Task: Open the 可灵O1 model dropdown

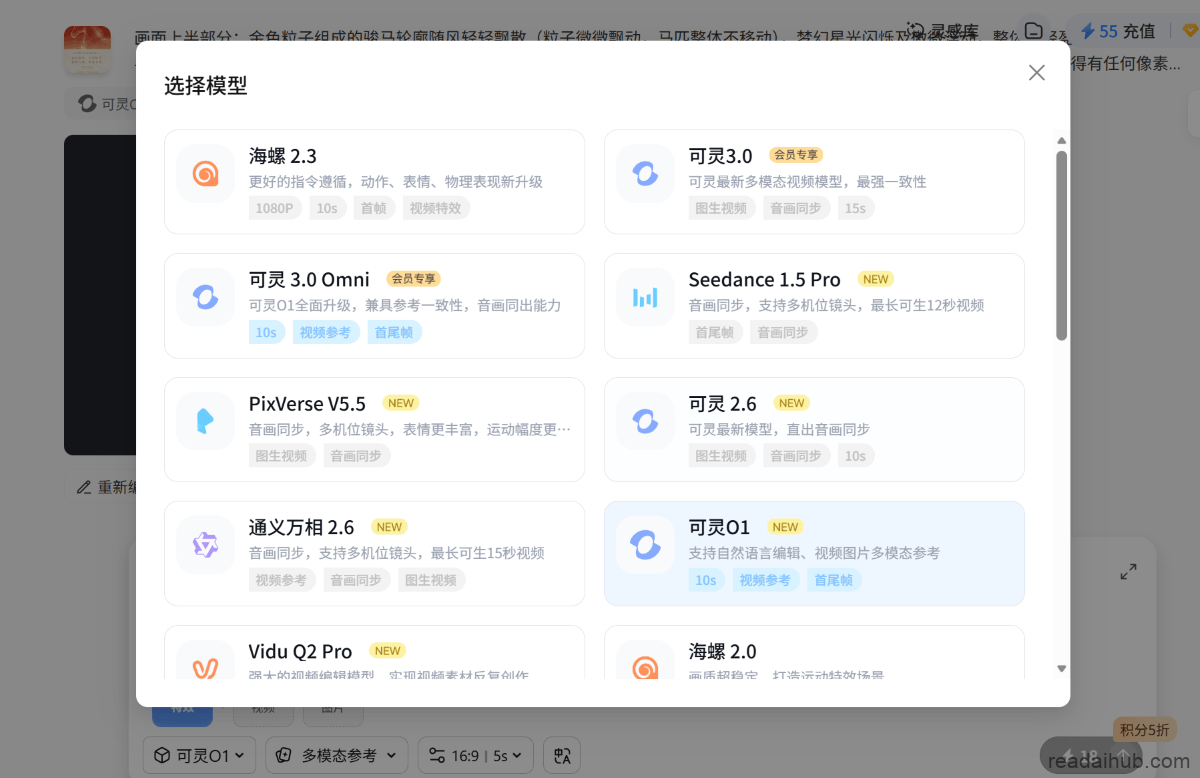Action: pos(200,756)
